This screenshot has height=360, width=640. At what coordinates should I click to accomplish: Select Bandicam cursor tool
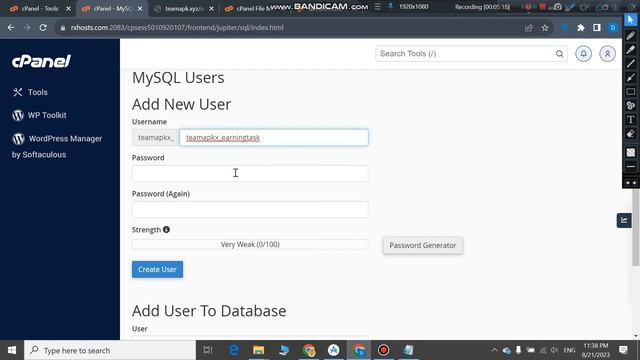click(631, 20)
